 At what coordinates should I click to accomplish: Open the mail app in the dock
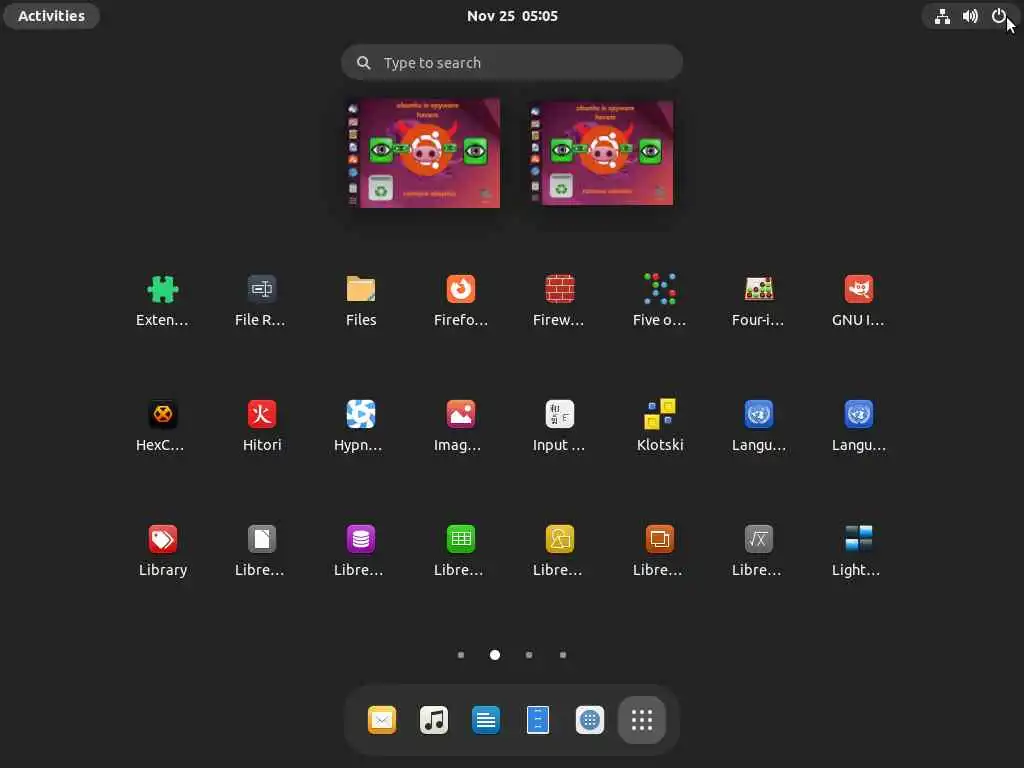[x=382, y=720]
